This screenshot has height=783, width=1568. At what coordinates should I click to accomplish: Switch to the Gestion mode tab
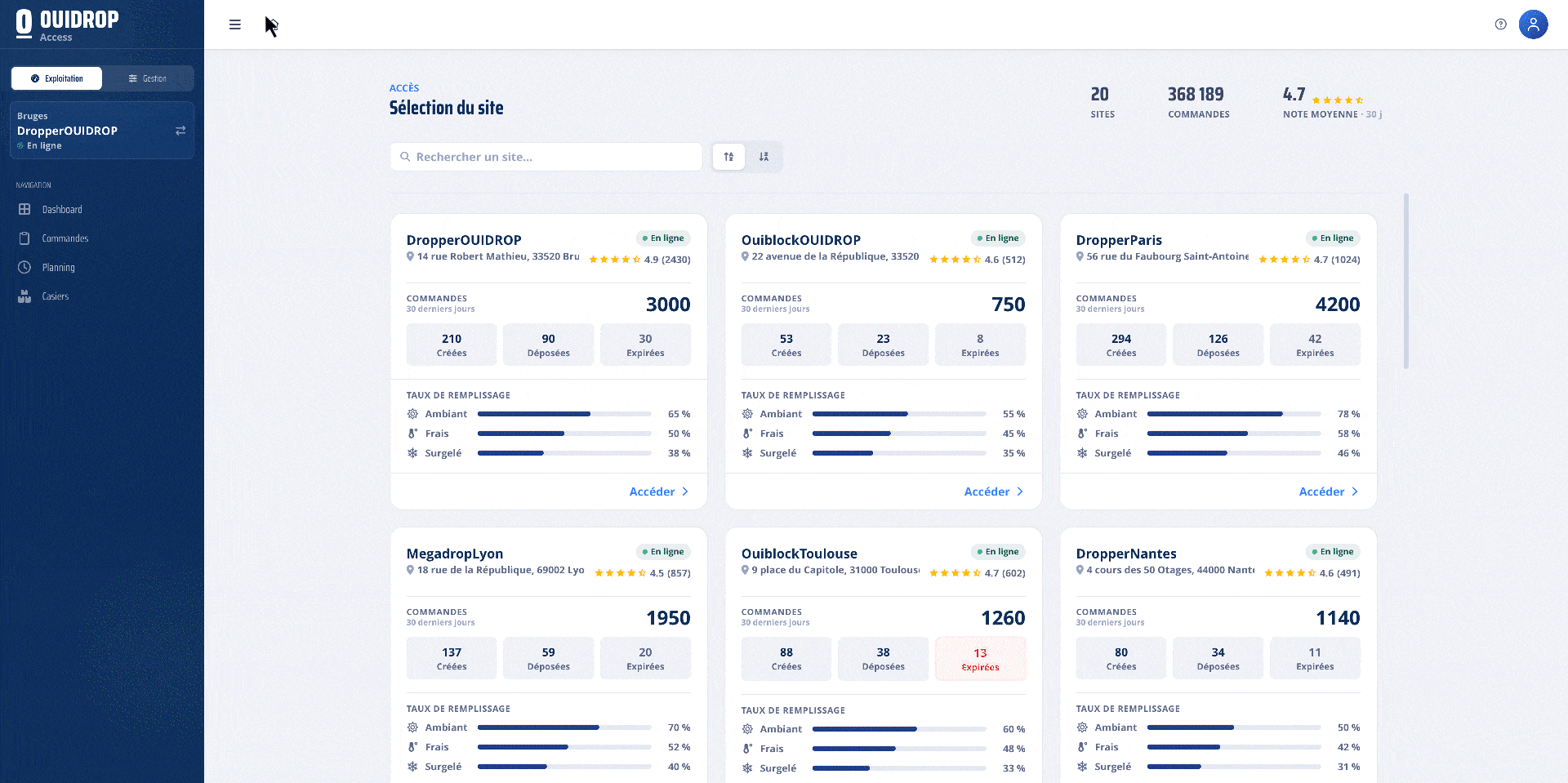click(148, 78)
